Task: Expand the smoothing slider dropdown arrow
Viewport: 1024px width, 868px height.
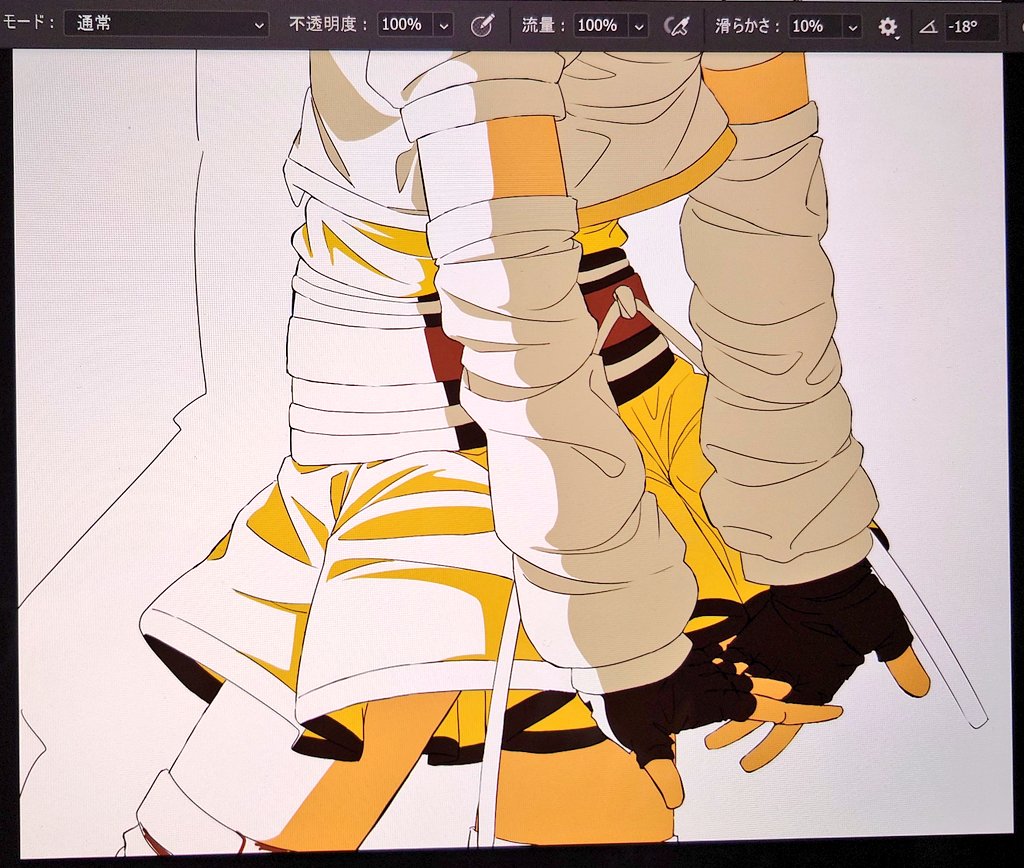Action: click(x=852, y=27)
